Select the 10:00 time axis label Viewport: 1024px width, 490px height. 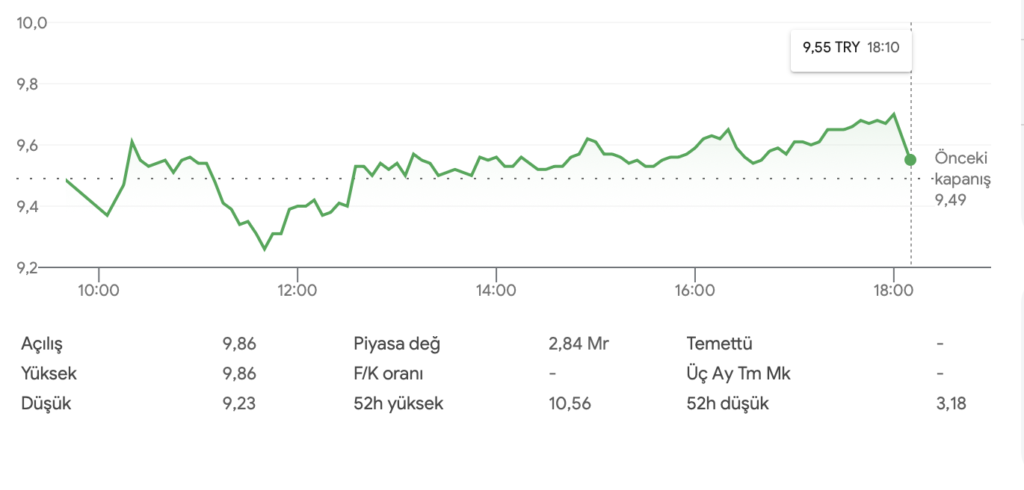coord(99,291)
